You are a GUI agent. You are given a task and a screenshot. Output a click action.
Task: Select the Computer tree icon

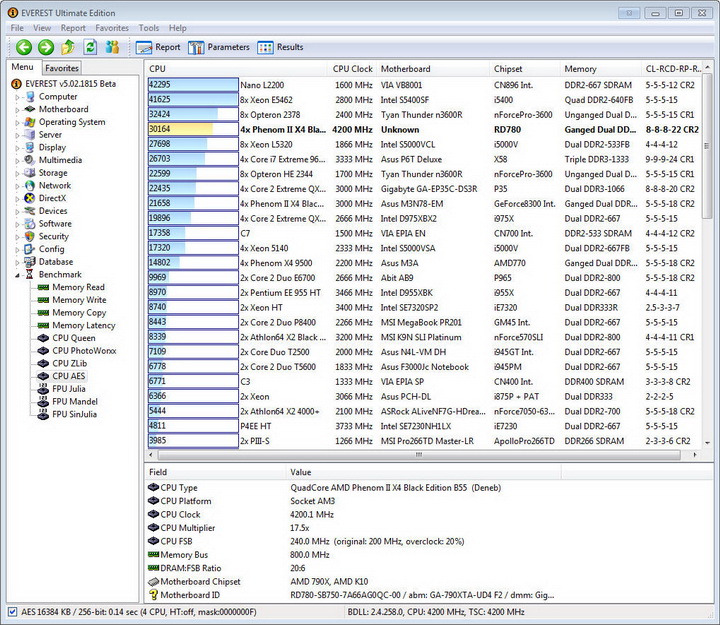30,97
